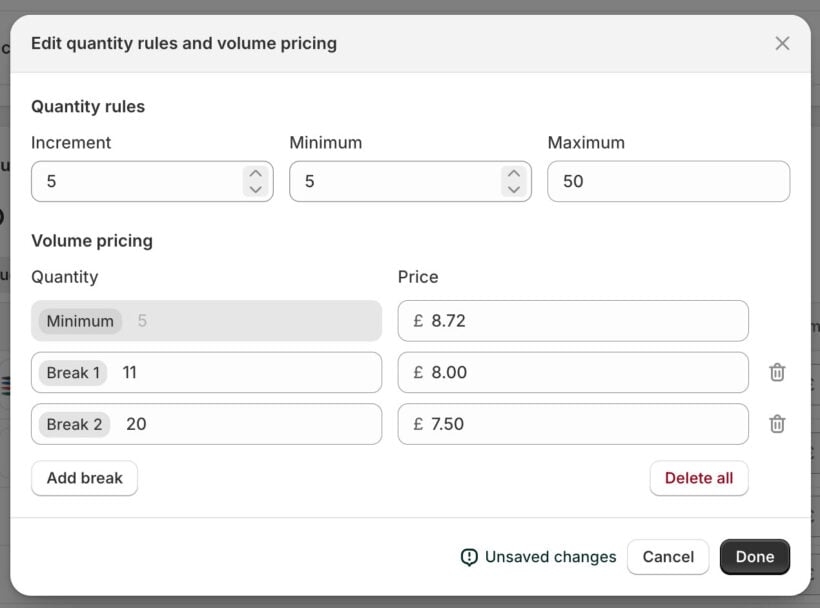Image resolution: width=820 pixels, height=608 pixels.
Task: Click the Unsaved changes warning icon
Action: pyautogui.click(x=469, y=557)
